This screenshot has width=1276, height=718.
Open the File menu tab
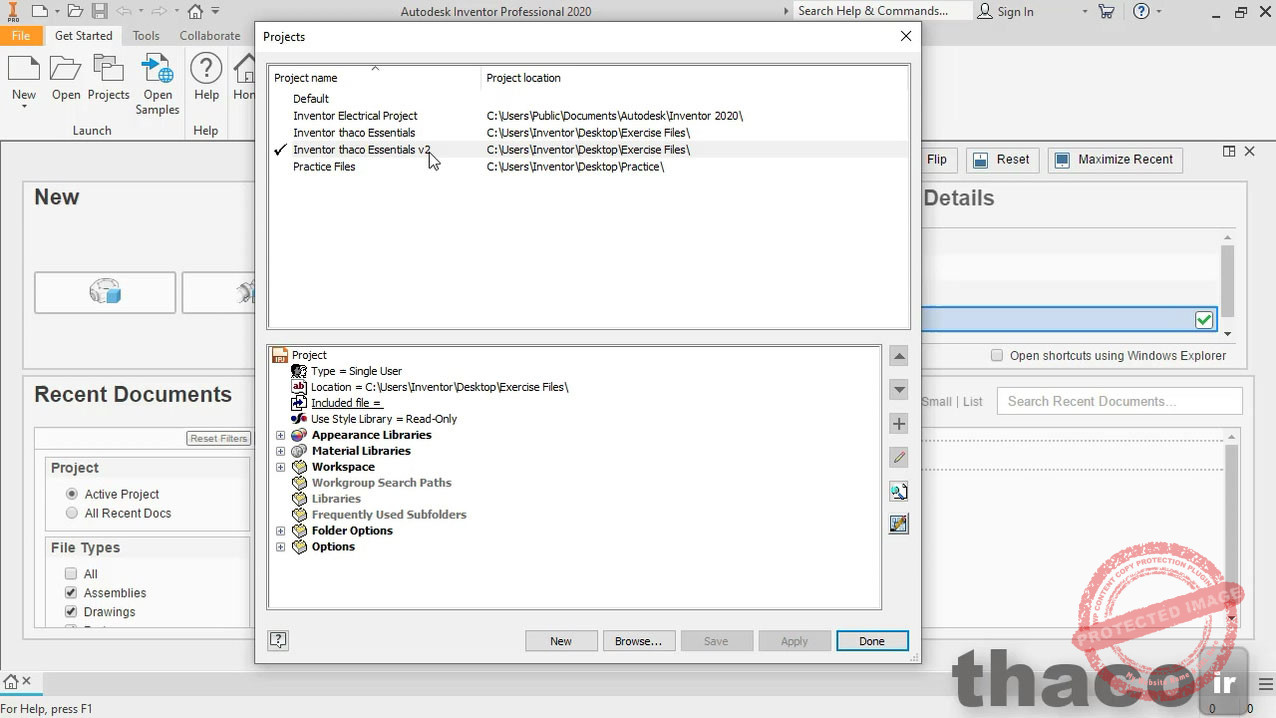click(21, 35)
